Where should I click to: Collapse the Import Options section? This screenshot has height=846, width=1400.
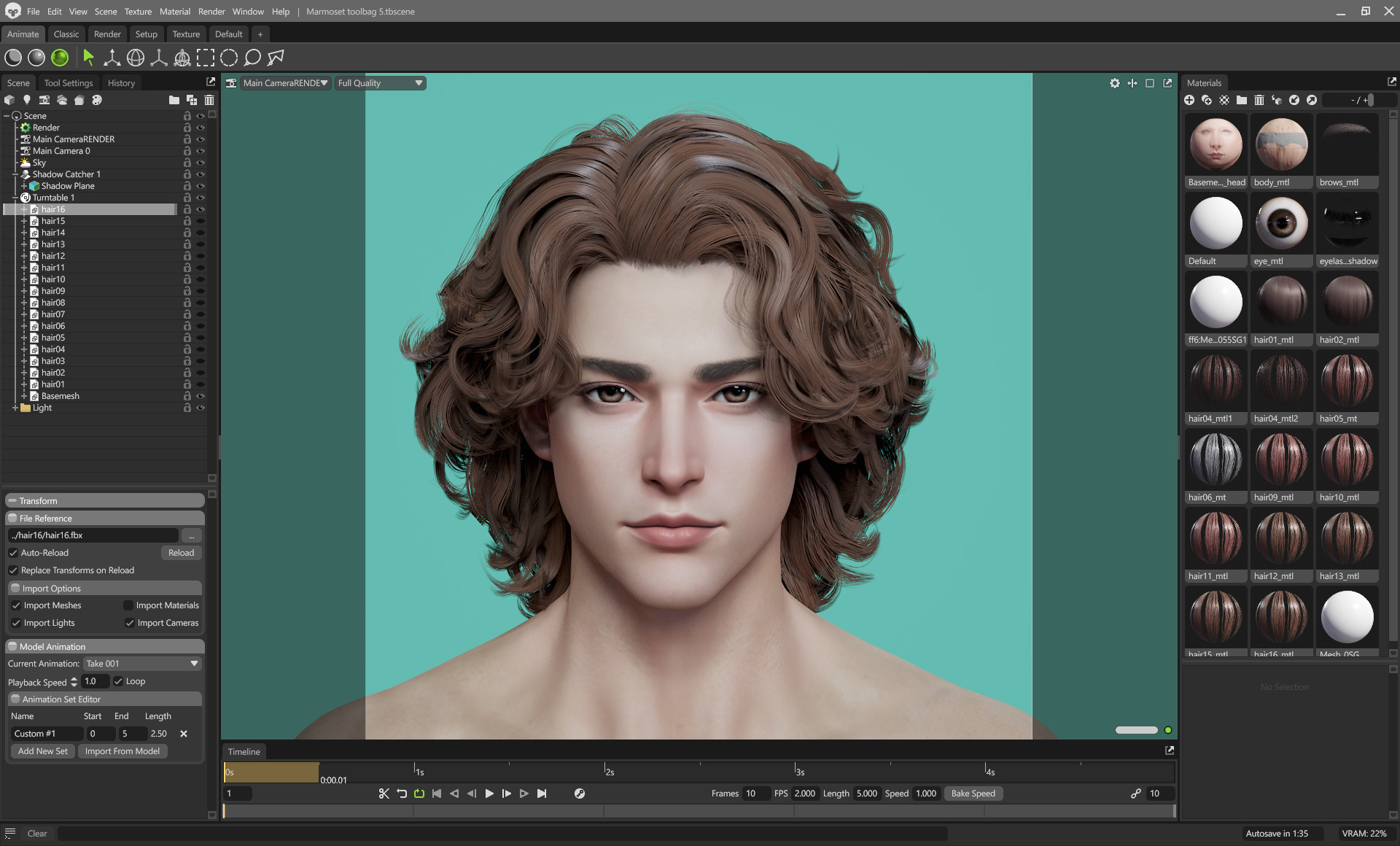[15, 589]
